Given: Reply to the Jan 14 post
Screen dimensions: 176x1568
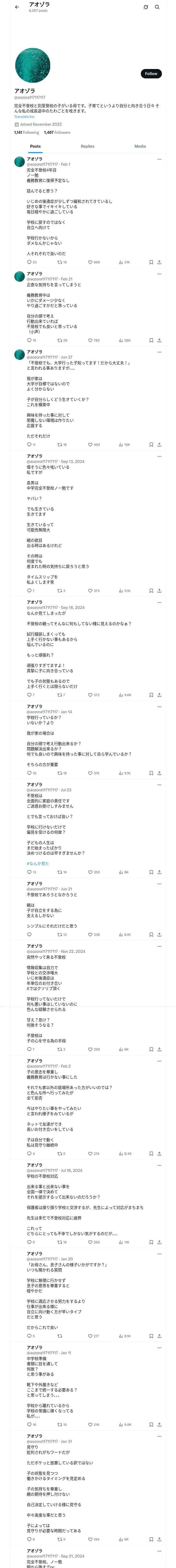Looking at the screenshot, I should [x=29, y=773].
